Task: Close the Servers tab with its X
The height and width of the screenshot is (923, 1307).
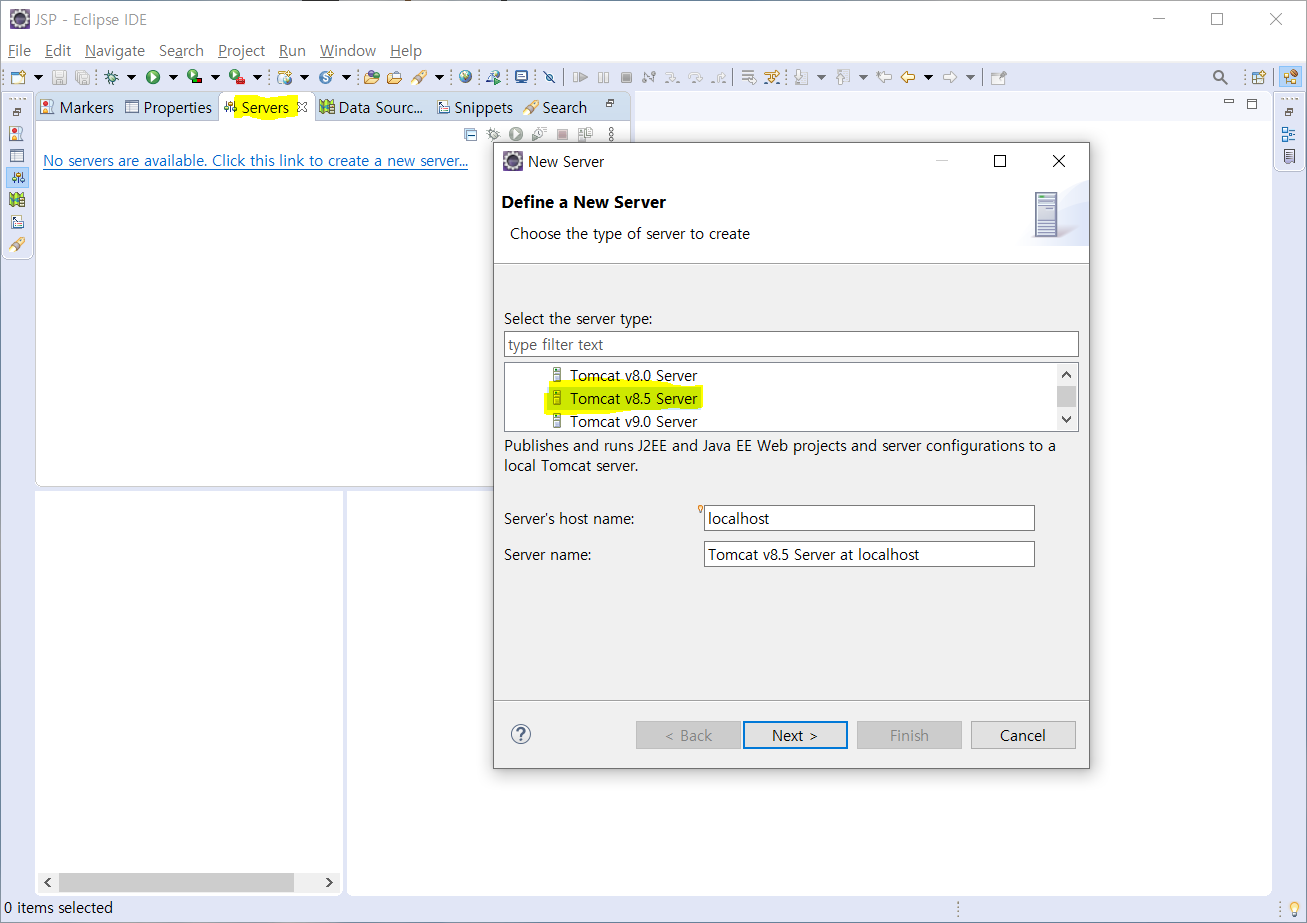Action: [x=302, y=107]
